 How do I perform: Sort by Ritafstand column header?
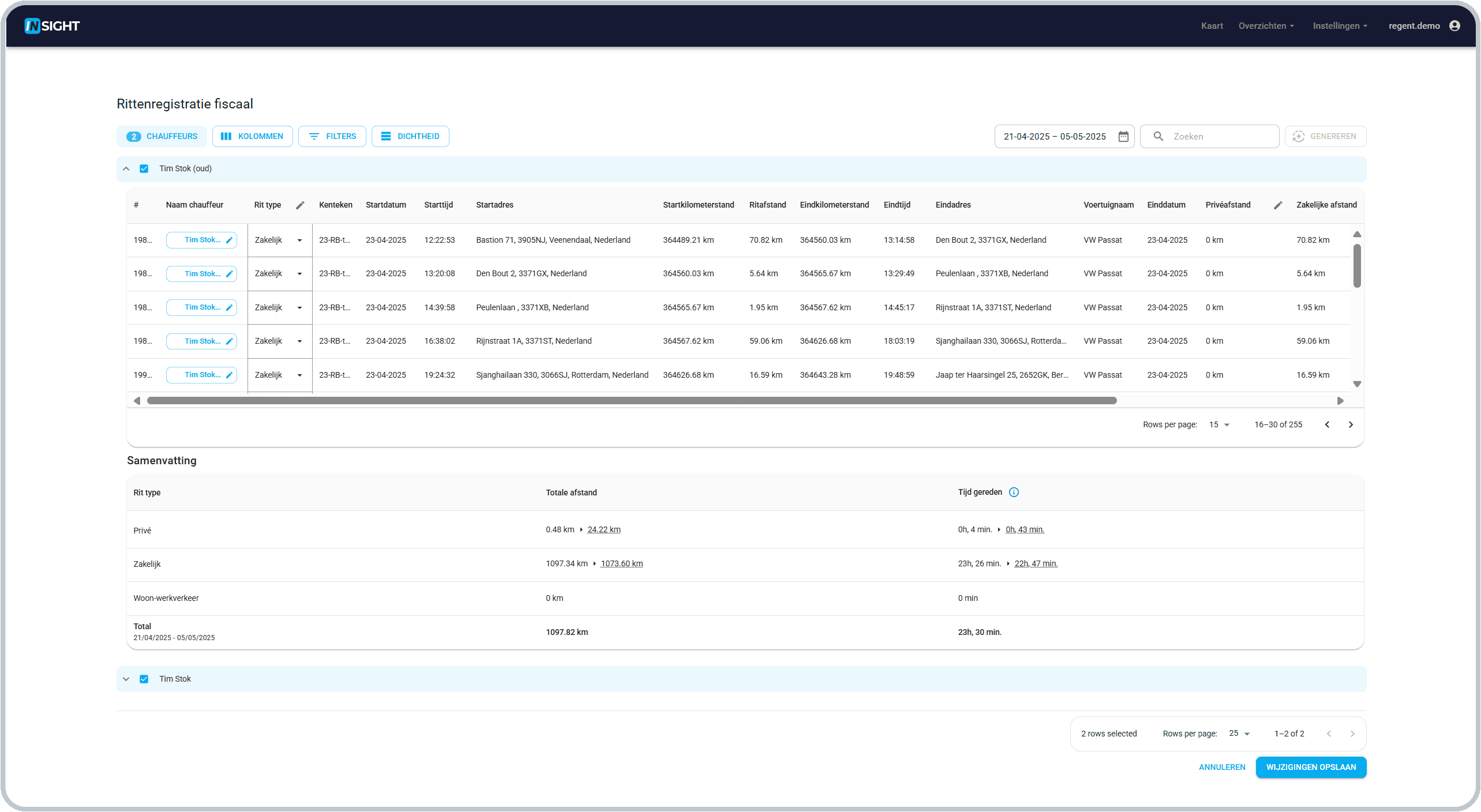pos(767,205)
